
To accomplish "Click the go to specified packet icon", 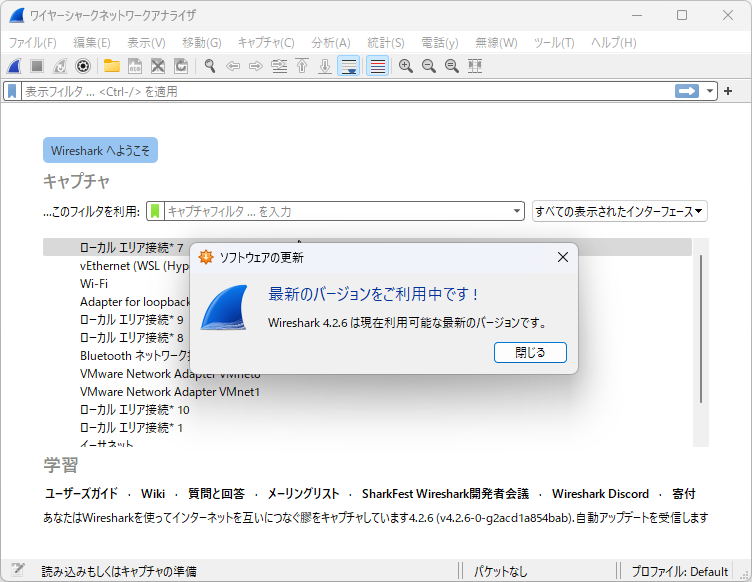I will coord(279,66).
